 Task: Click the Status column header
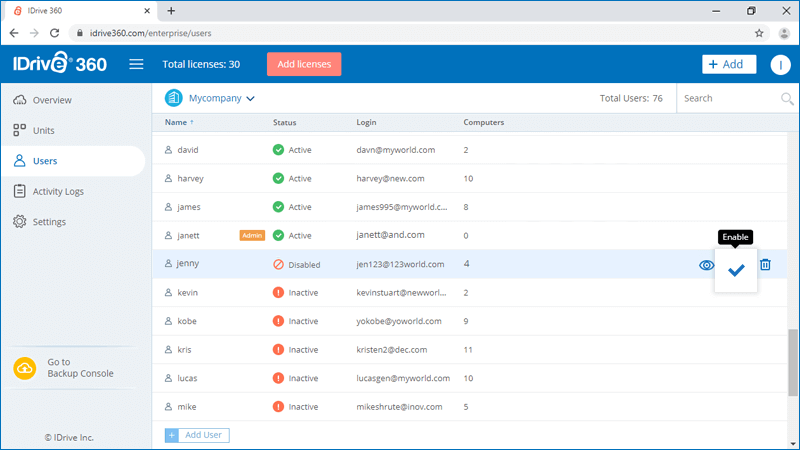point(284,122)
